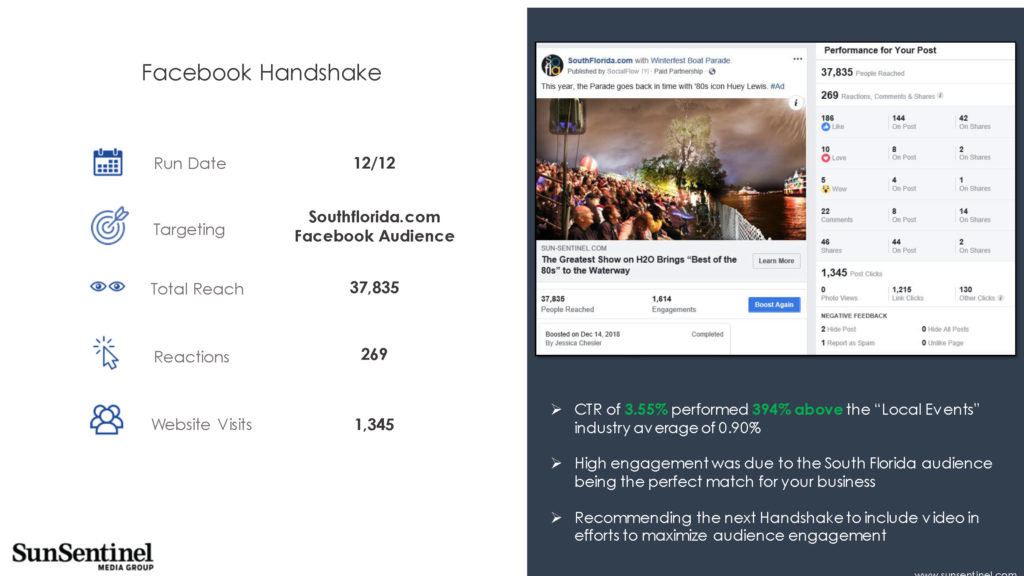This screenshot has height=576, width=1024.
Task: Click the Run Date calendar icon
Action: pyautogui.click(x=108, y=162)
